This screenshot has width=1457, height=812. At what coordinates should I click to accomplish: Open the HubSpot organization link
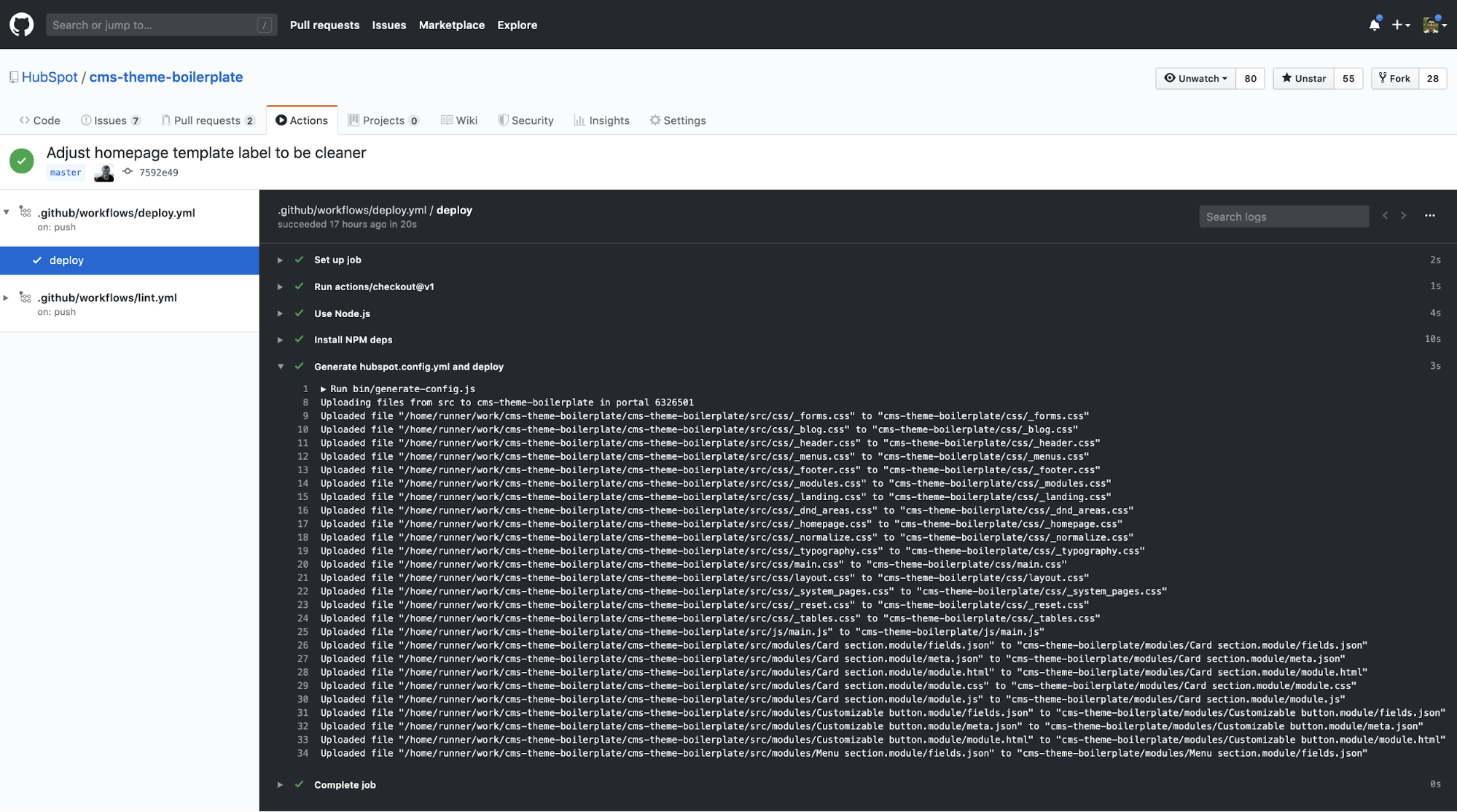pyautogui.click(x=50, y=77)
